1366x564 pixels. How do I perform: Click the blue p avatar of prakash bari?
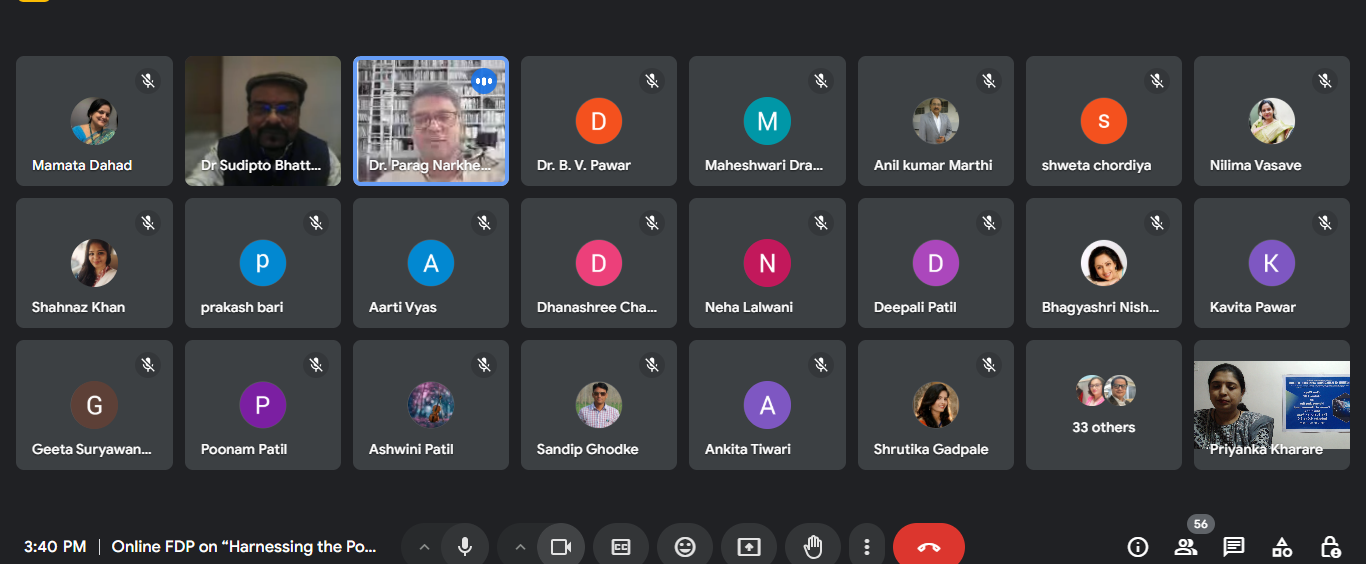[x=263, y=264]
